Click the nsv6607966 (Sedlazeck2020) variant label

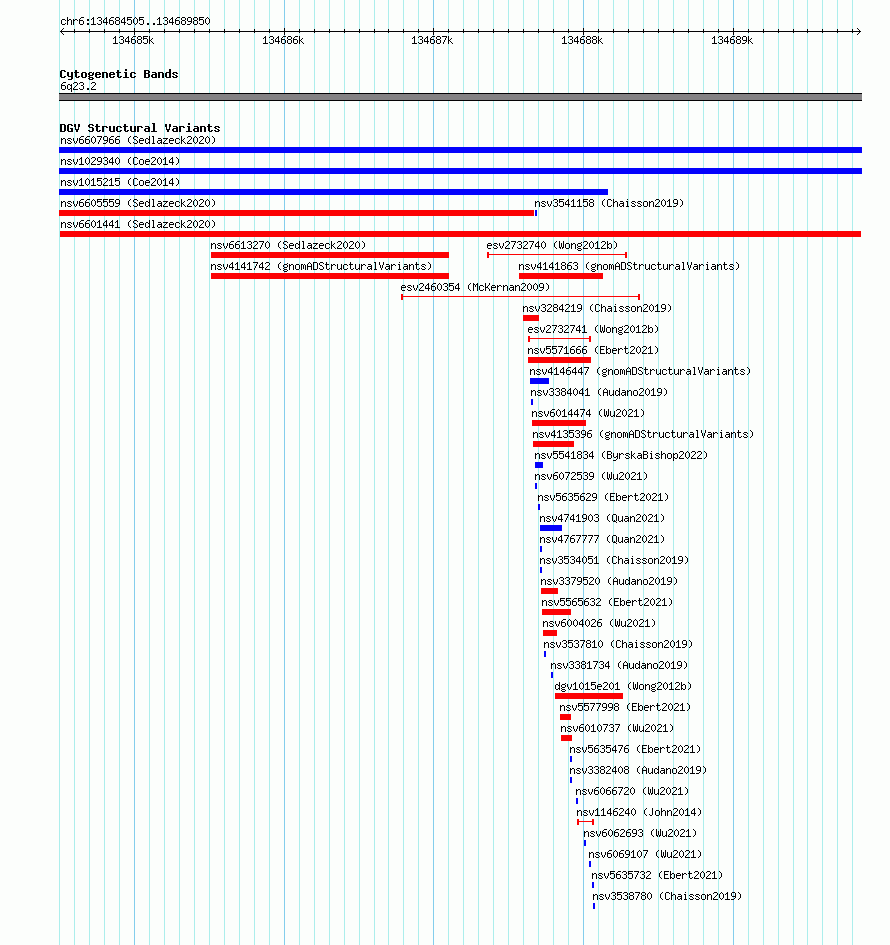[138, 140]
